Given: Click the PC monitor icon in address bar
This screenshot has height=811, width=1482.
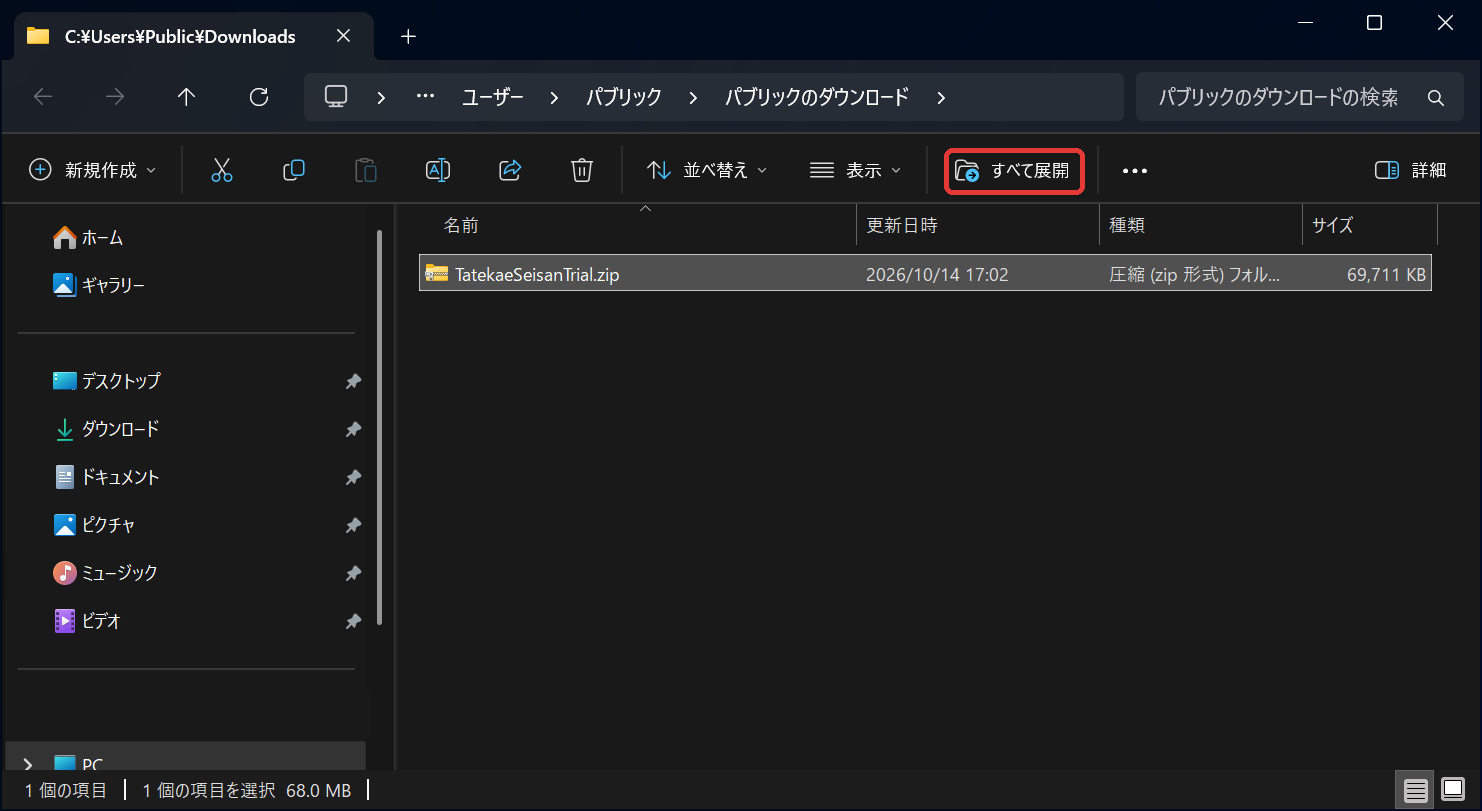Looking at the screenshot, I should (x=336, y=97).
